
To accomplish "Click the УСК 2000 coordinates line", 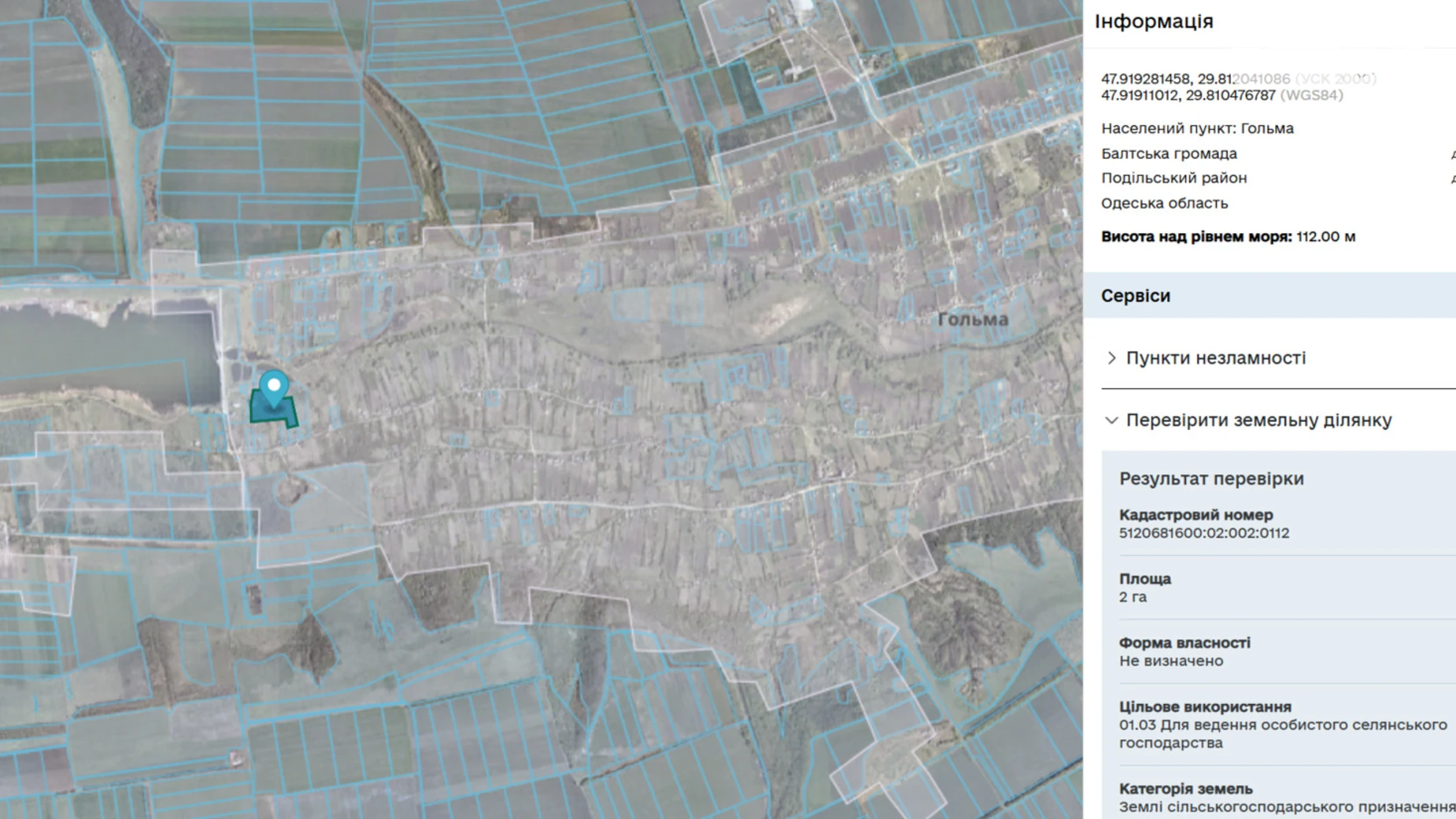I will click(1238, 79).
